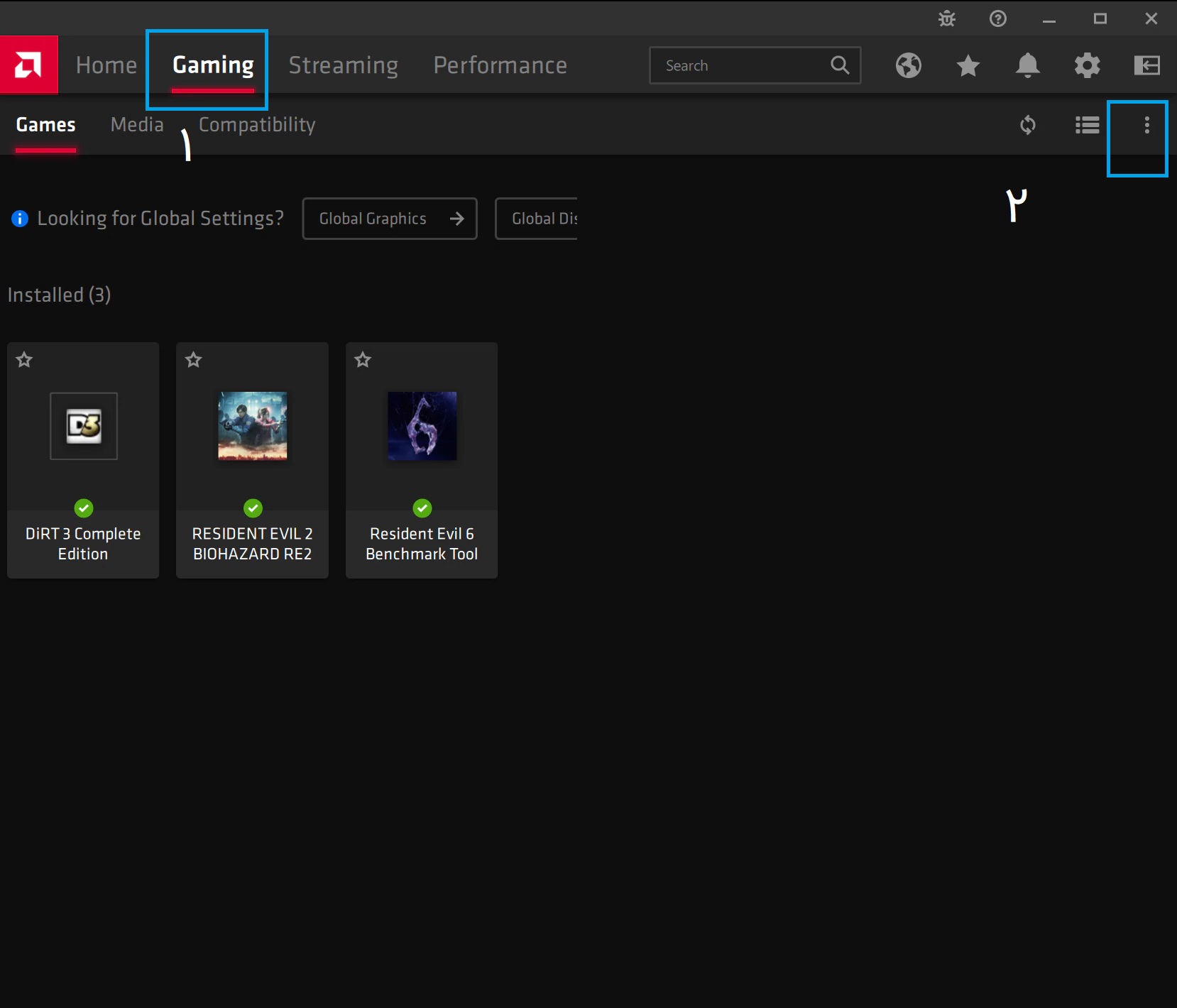This screenshot has height=1008, width=1177.
Task: Switch to list view layout
Action: [x=1087, y=126]
